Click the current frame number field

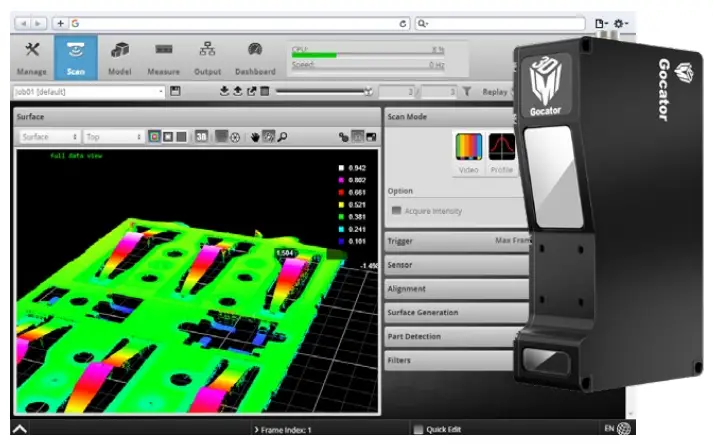(397, 92)
